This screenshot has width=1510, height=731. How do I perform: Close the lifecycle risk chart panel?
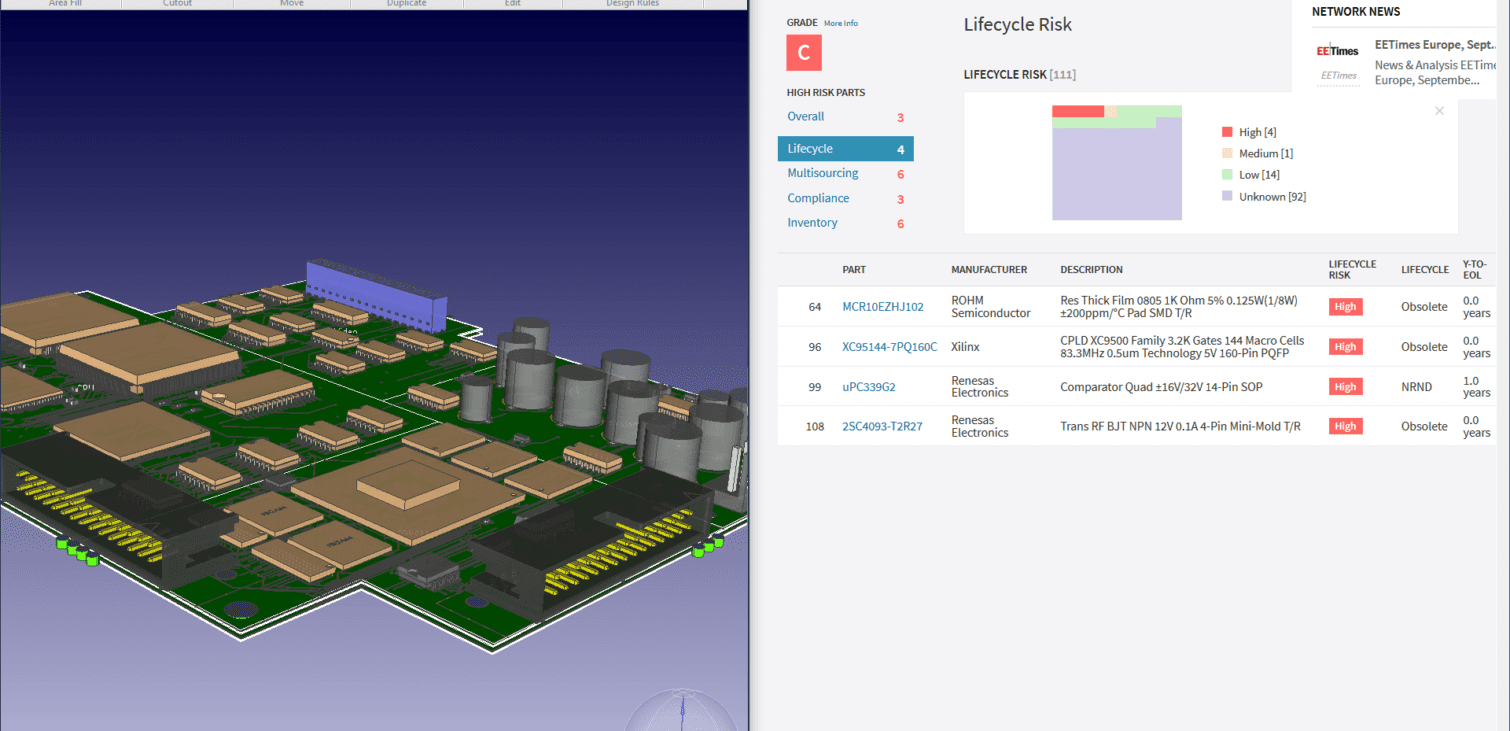point(1439,111)
